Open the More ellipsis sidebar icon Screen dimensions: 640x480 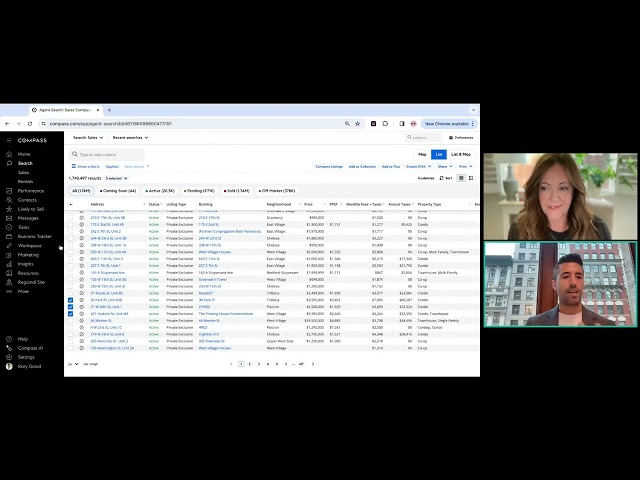coord(9,291)
